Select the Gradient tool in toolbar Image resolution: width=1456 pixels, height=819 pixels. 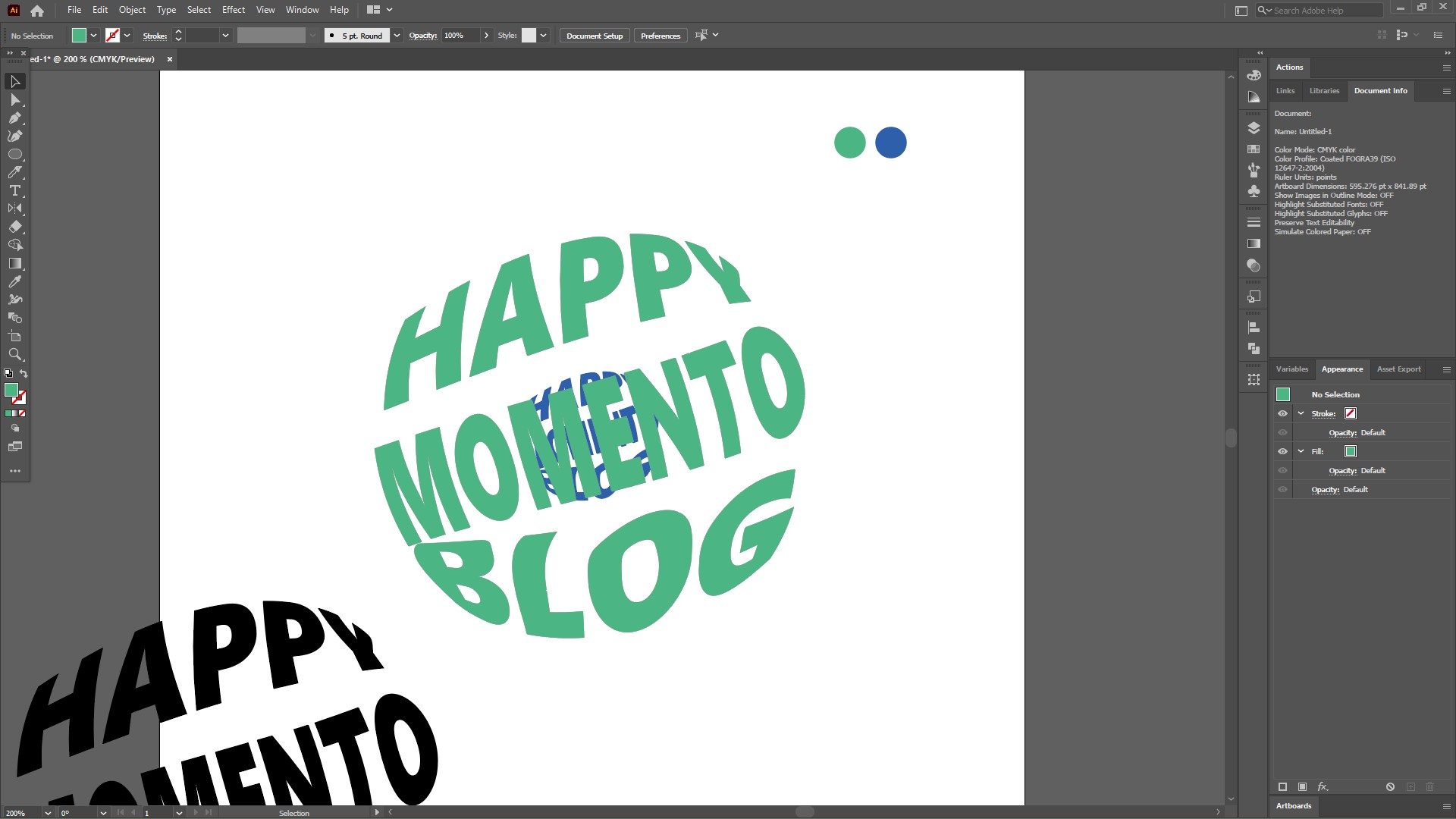coord(15,263)
